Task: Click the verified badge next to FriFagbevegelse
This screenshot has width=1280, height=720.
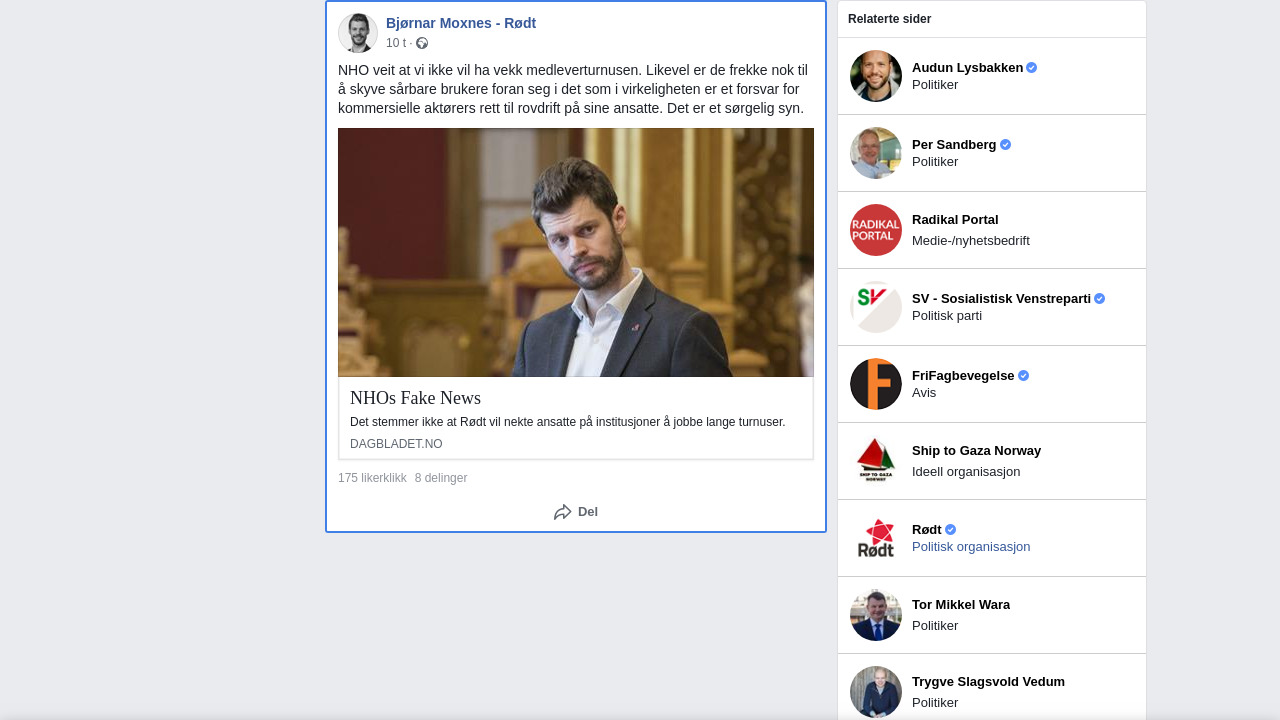Action: click(1023, 376)
